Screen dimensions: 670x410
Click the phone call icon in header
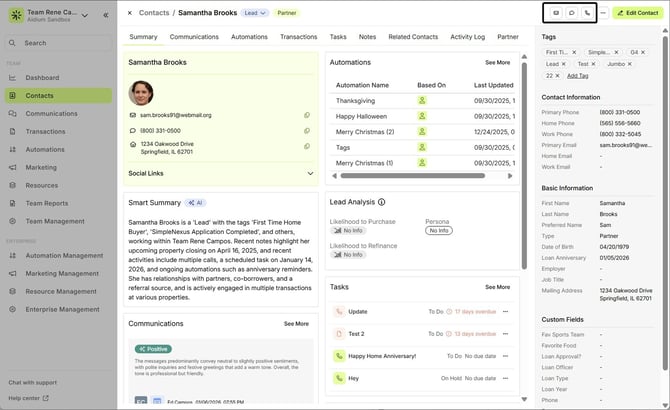point(588,13)
